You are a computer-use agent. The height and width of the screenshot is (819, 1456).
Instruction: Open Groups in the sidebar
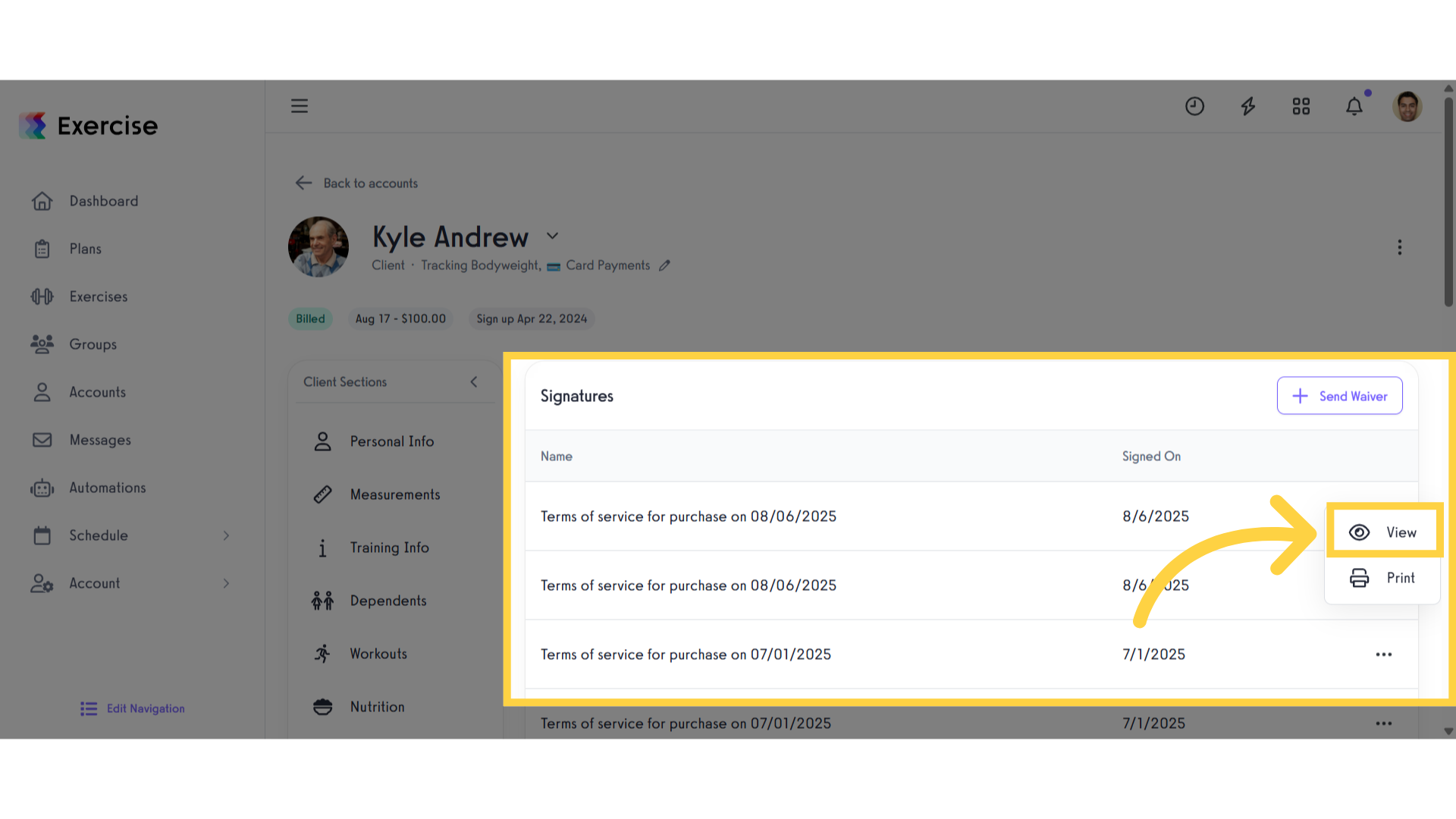coord(93,344)
